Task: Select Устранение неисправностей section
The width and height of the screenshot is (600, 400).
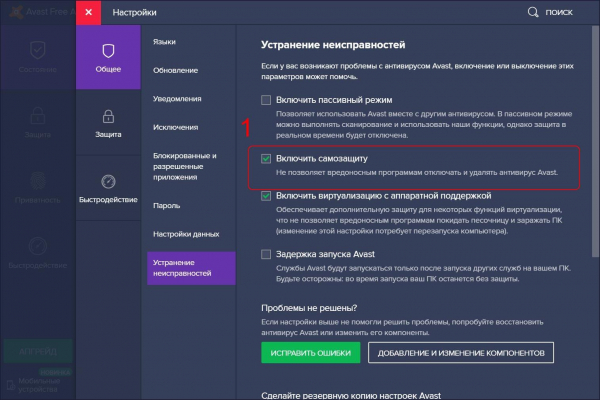Action: tap(191, 268)
